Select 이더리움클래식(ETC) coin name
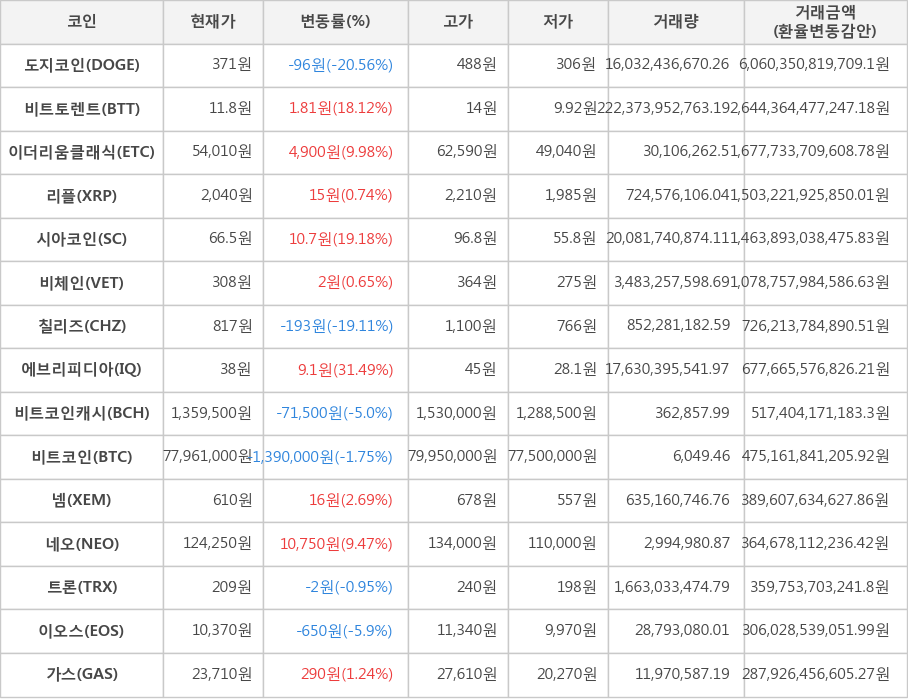The width and height of the screenshot is (908, 700). pos(82,152)
